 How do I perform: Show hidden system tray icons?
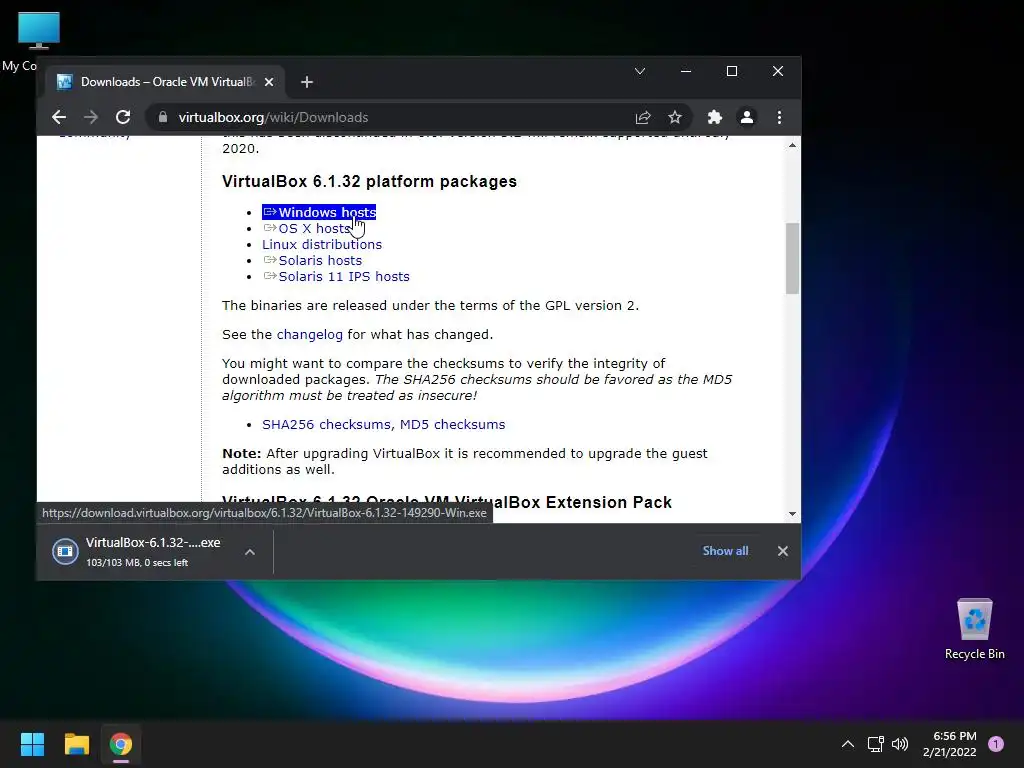[848, 744]
